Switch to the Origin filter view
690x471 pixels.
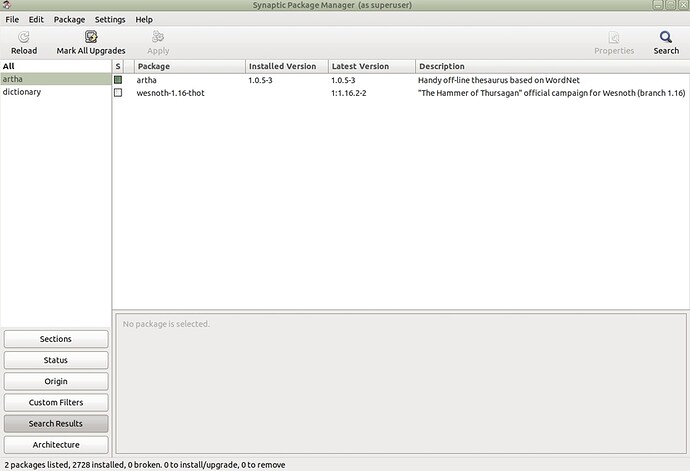coord(56,381)
